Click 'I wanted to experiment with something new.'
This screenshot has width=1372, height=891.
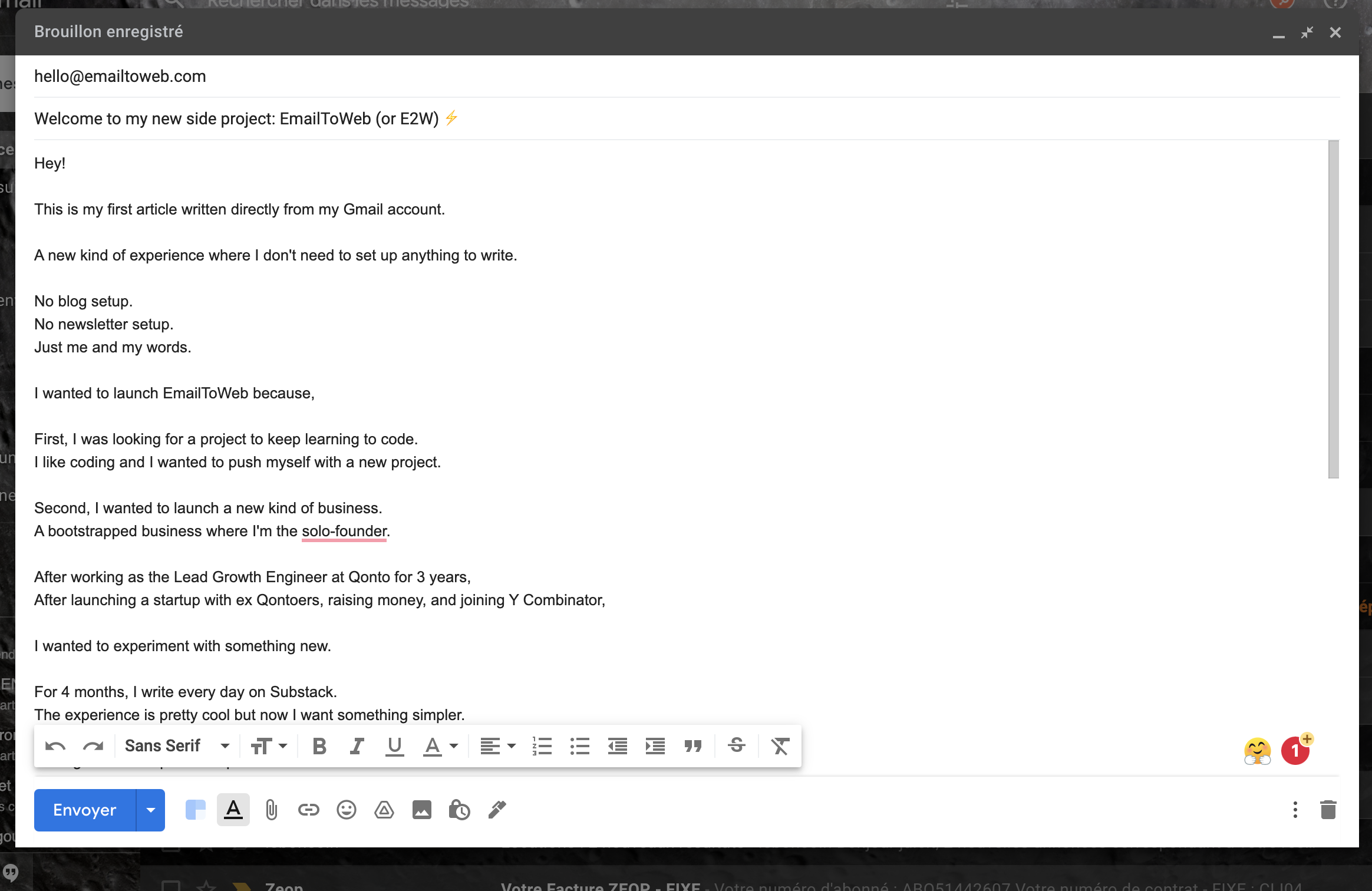[183, 646]
